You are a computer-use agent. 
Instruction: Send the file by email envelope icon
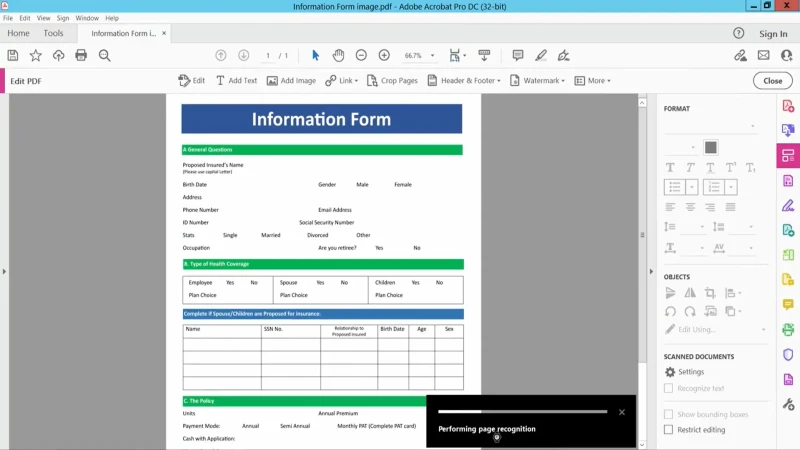click(x=763, y=55)
